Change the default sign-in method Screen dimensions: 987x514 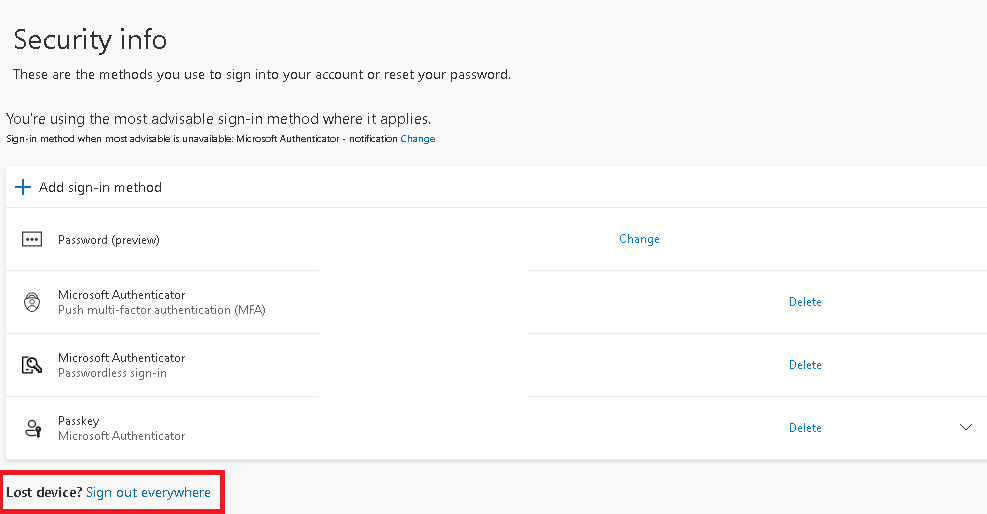418,139
